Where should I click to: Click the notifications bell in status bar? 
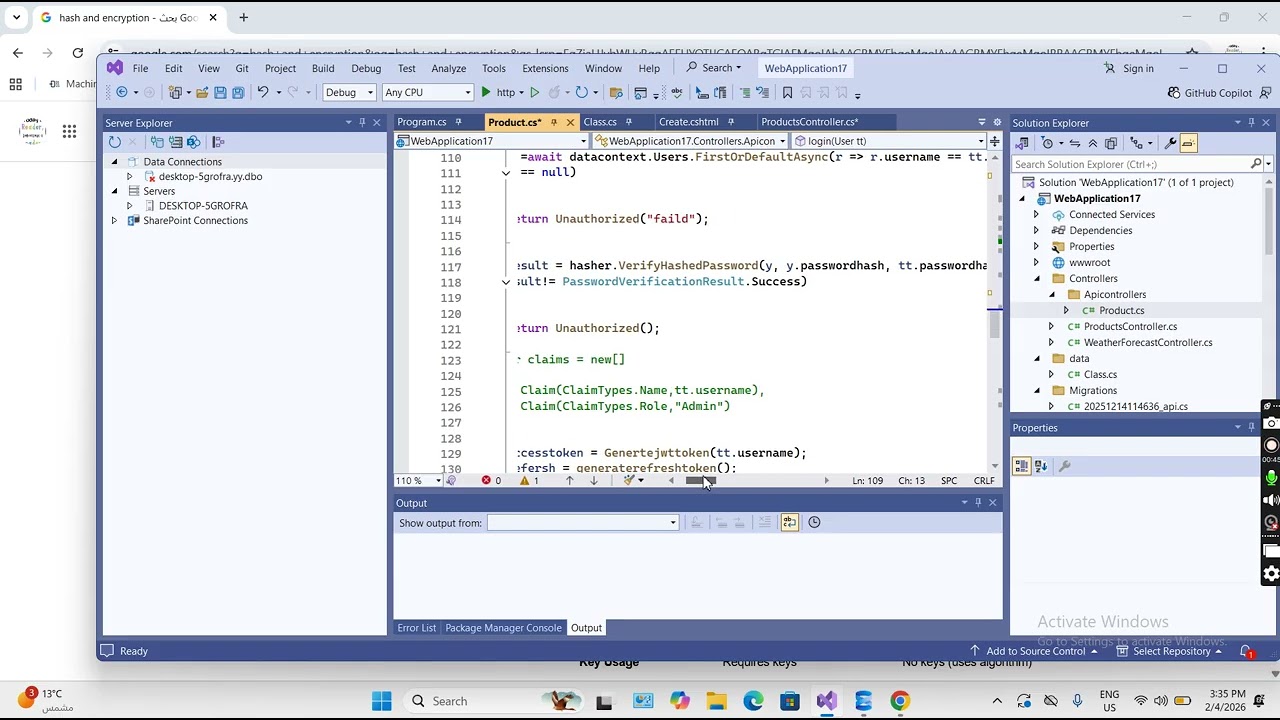(x=1247, y=651)
